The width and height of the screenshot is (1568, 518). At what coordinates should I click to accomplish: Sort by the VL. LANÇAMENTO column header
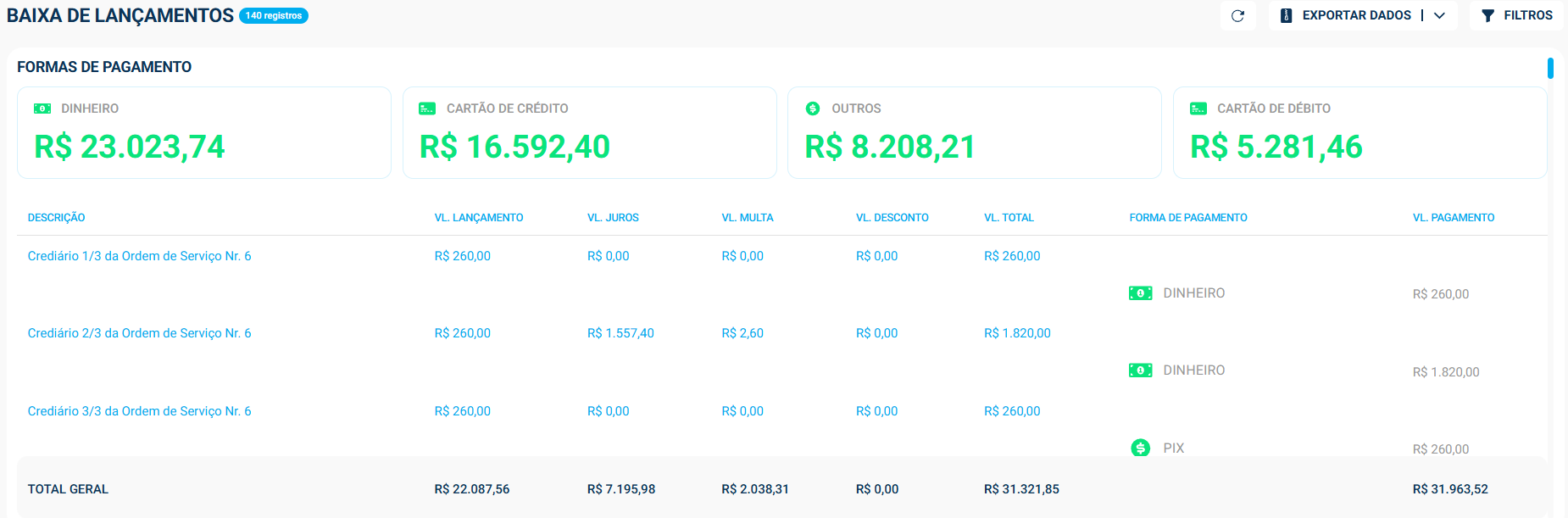(x=478, y=218)
